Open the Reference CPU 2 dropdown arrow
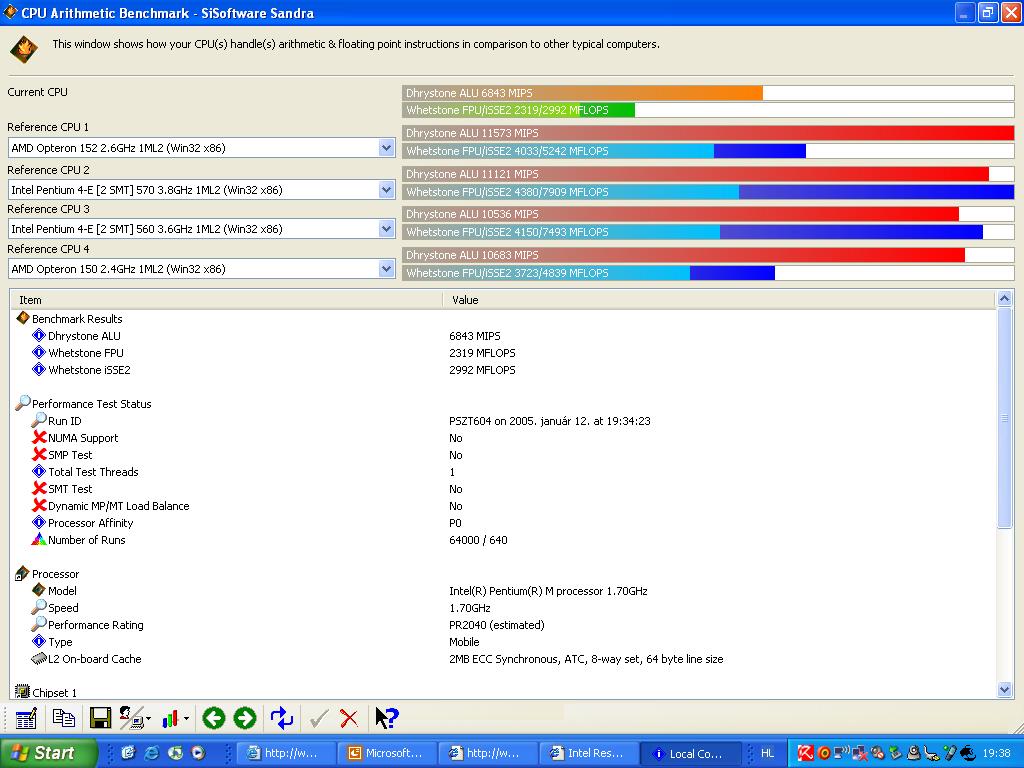This screenshot has height=768, width=1024. tap(387, 190)
